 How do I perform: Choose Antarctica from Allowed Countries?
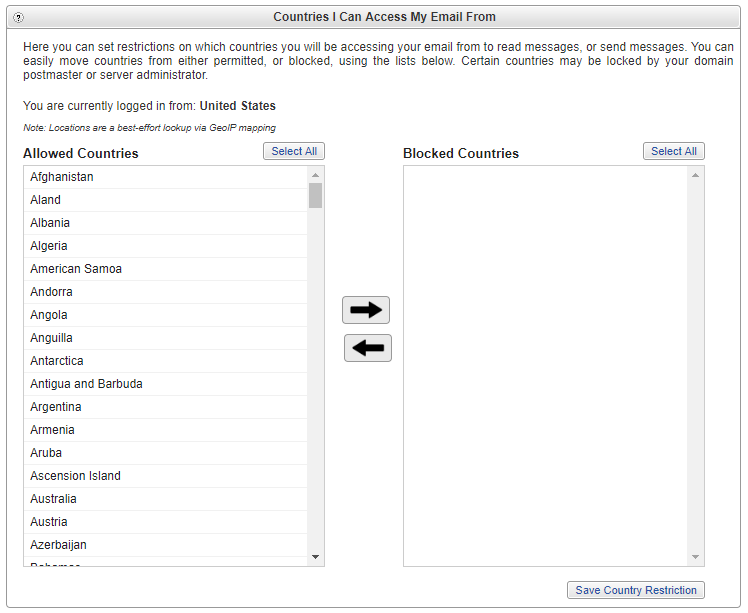click(166, 361)
